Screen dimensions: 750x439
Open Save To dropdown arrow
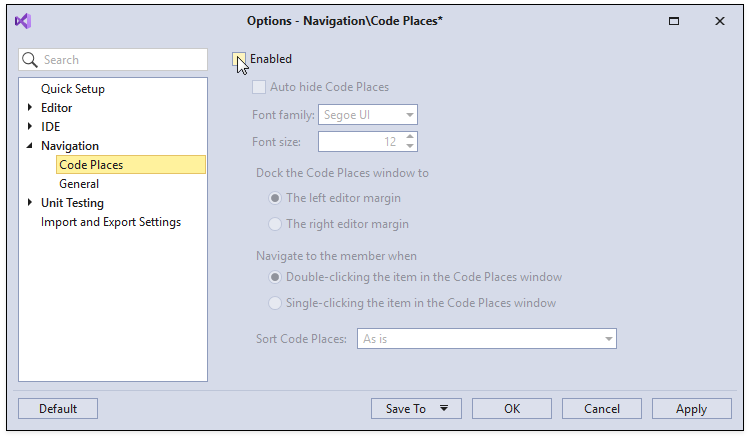pyautogui.click(x=444, y=408)
